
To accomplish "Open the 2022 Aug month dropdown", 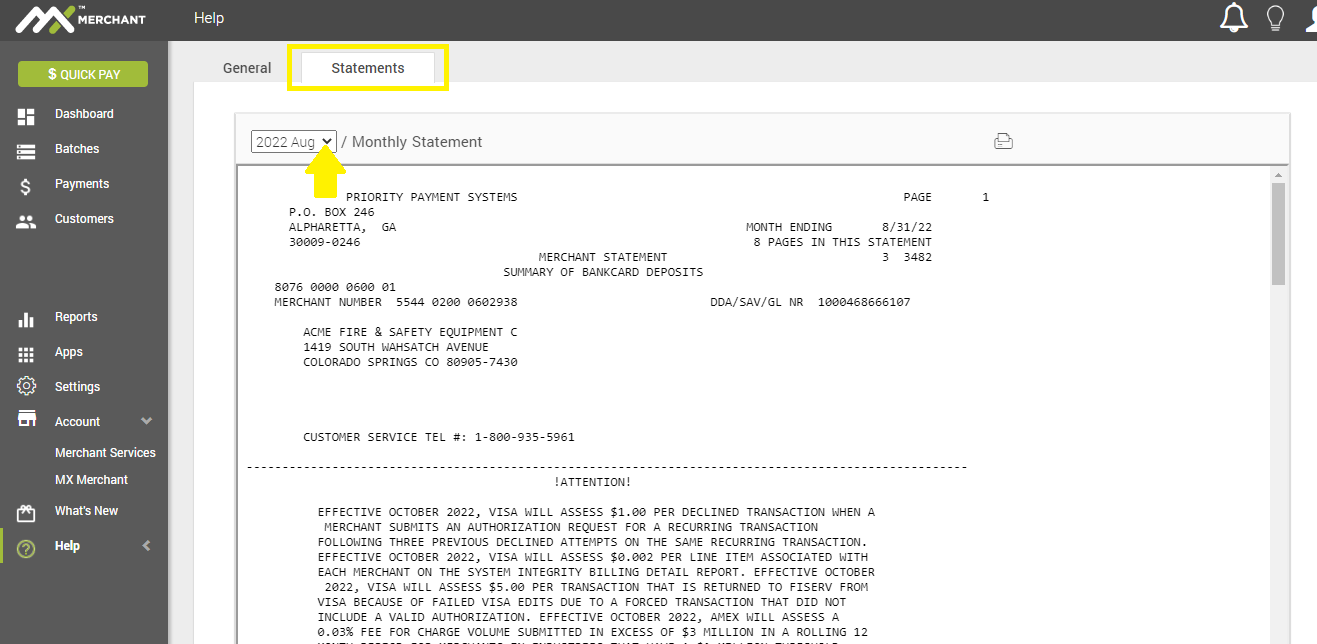I will (293, 142).
